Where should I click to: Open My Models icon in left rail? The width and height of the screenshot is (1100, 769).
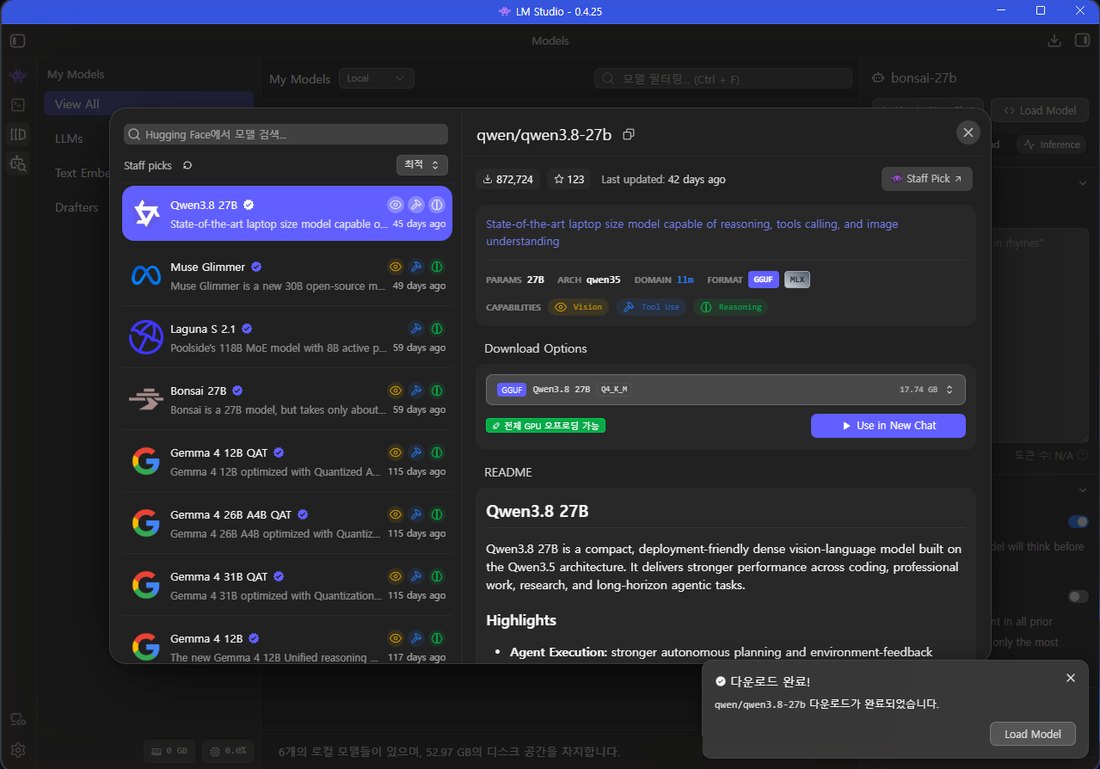(x=18, y=134)
